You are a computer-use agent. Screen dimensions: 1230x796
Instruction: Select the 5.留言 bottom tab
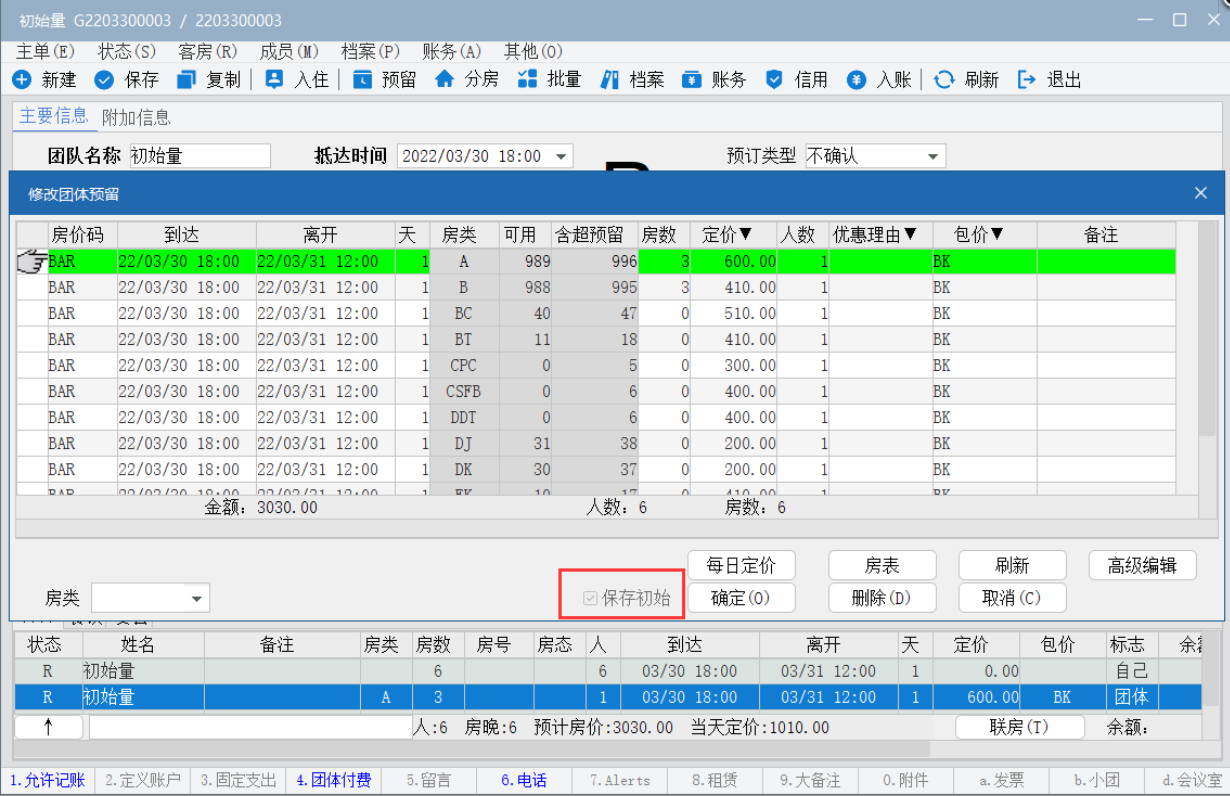click(429, 780)
